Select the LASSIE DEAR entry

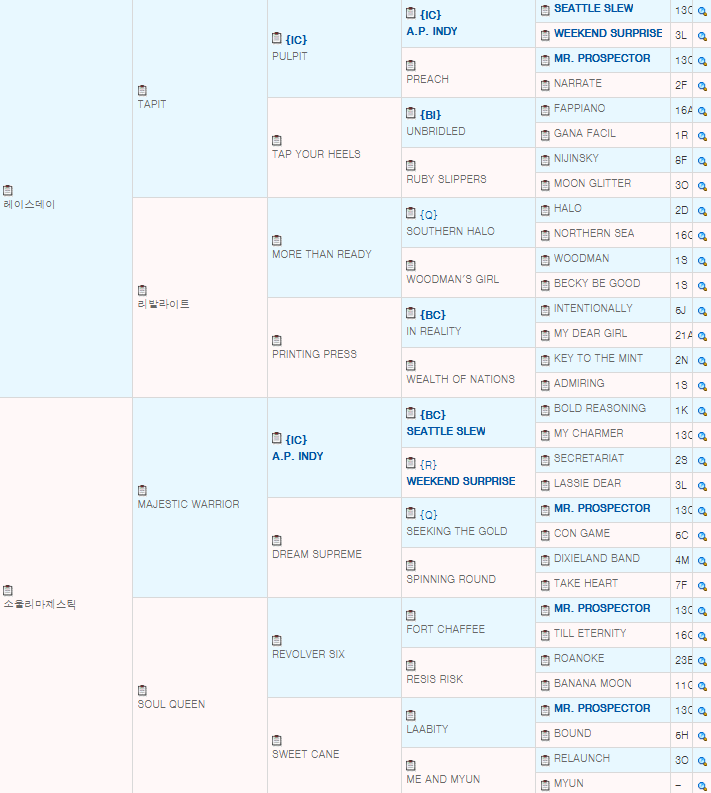pos(587,483)
